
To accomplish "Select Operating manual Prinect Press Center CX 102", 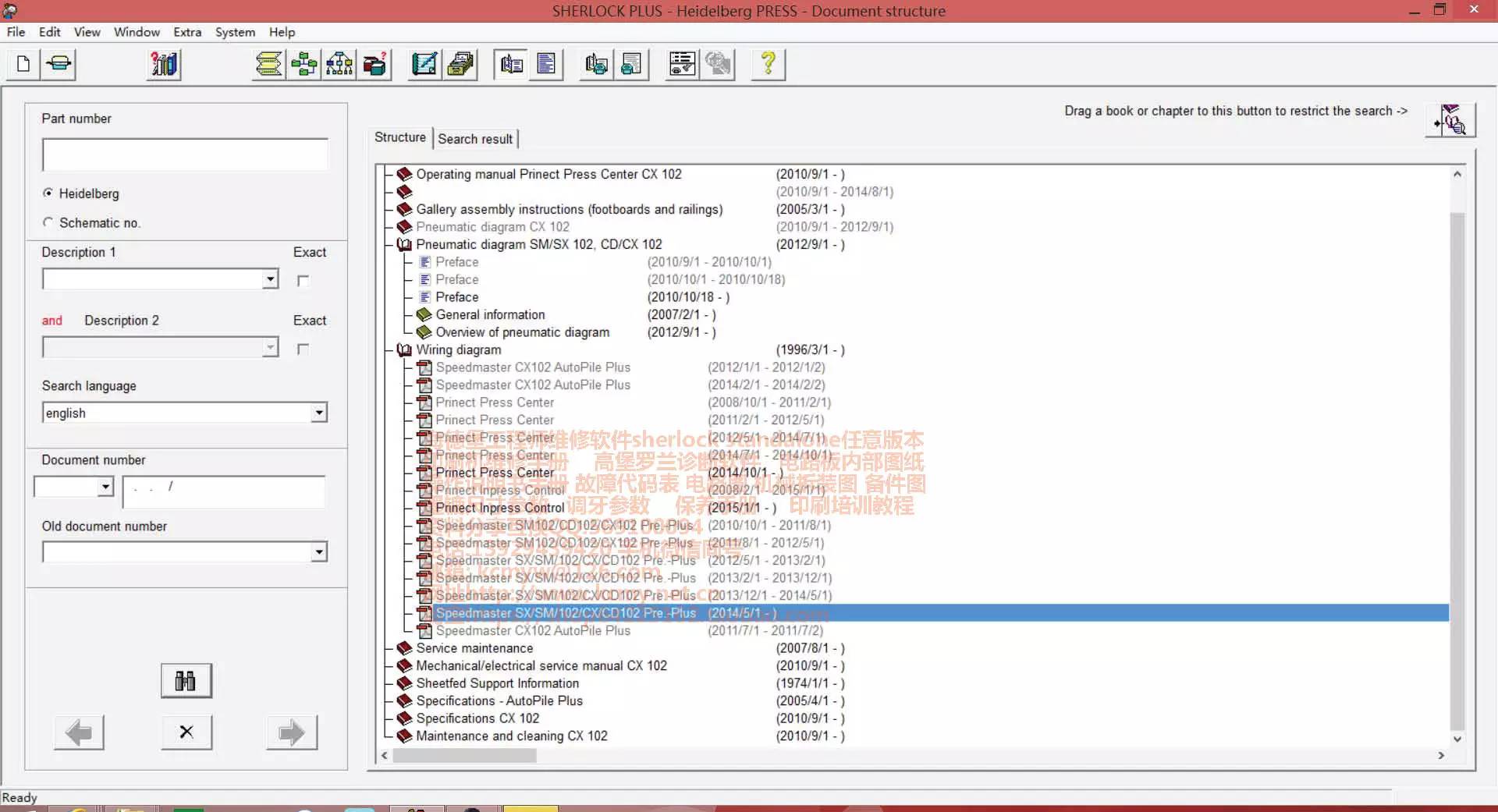I will click(x=548, y=174).
